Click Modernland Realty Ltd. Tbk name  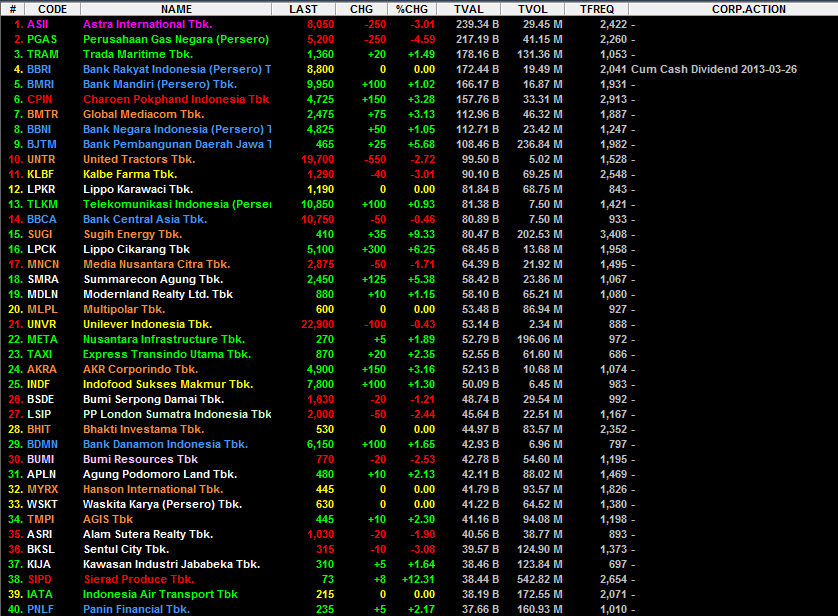(158, 294)
